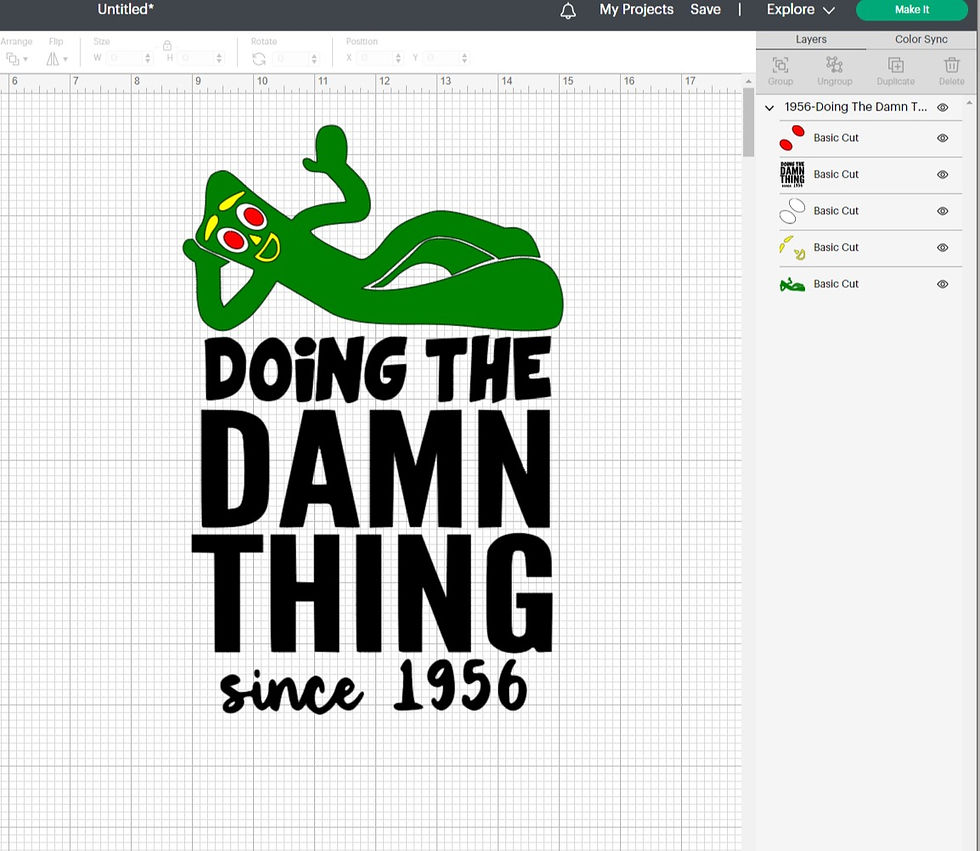980x851 pixels.
Task: Click the canvas scroll up arrow
Action: pos(748,81)
